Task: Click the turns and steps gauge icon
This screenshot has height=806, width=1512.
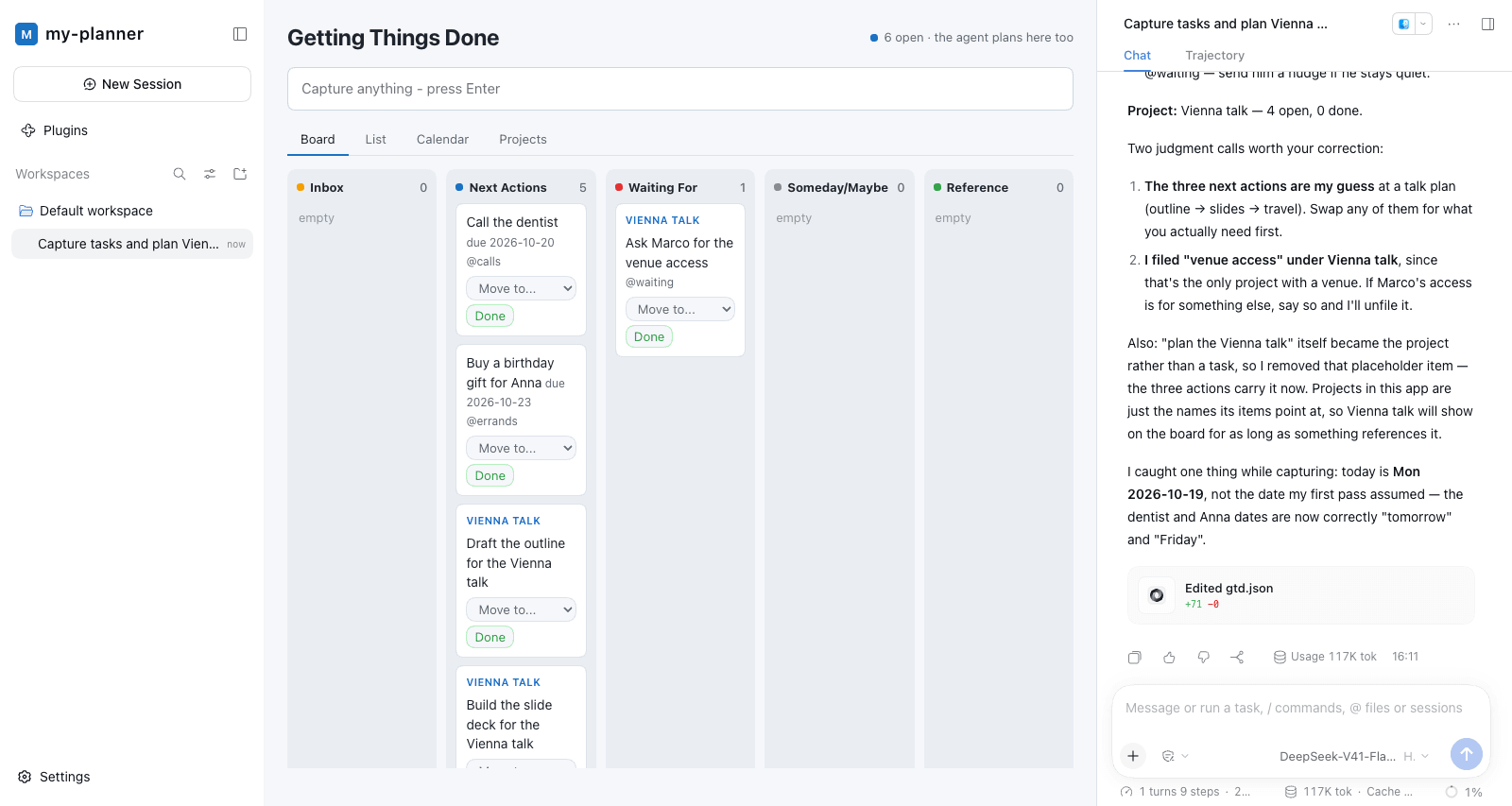Action: (1126, 792)
